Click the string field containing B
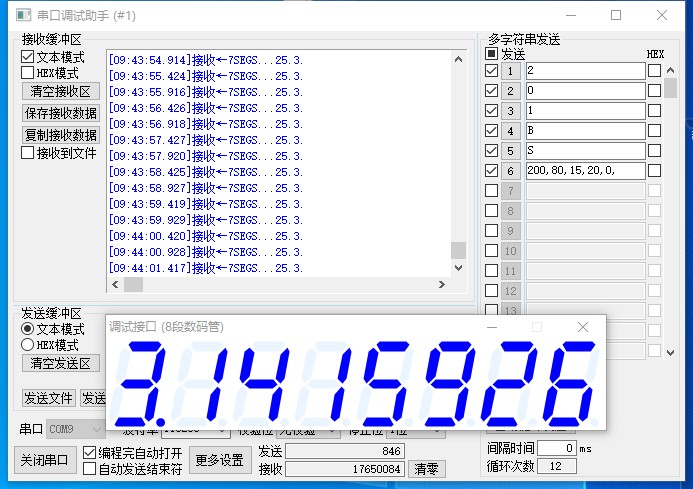The height and width of the screenshot is (489, 693). point(586,130)
